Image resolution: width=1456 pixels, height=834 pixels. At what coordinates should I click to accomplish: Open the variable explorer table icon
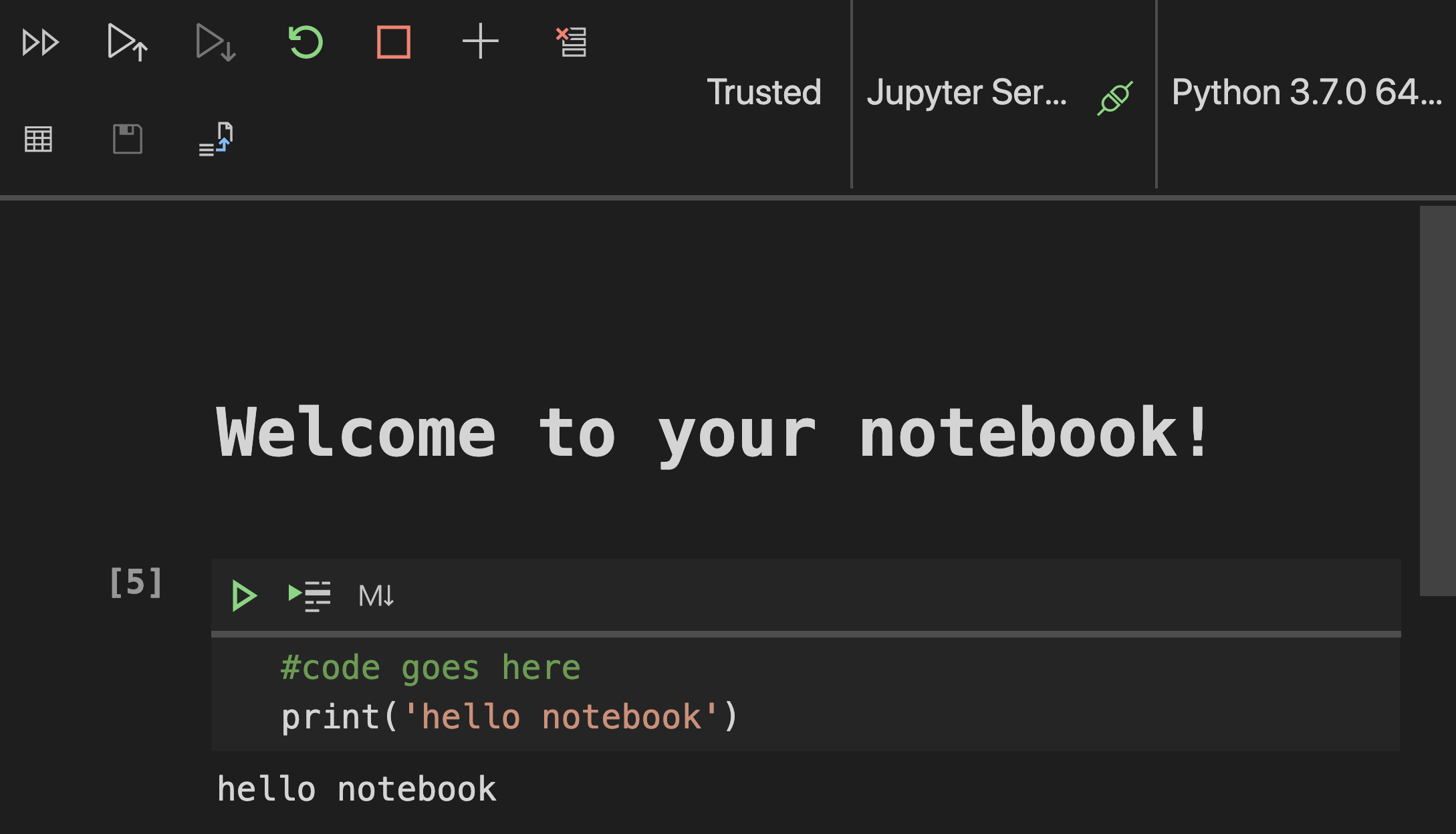(x=38, y=139)
